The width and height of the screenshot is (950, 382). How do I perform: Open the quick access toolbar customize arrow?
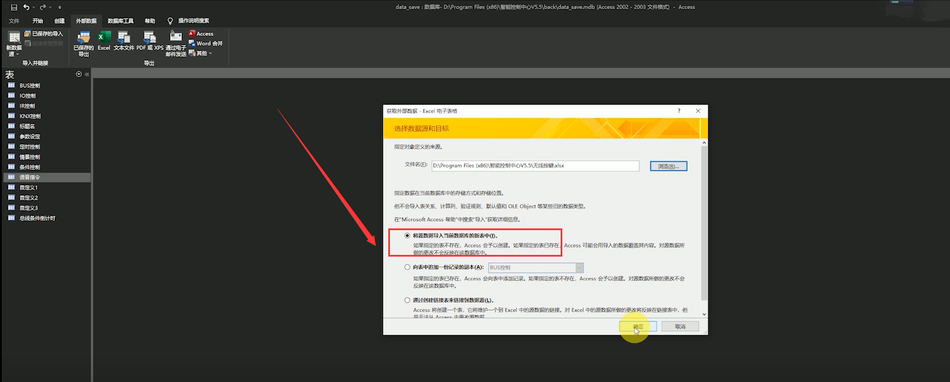(x=59, y=7)
